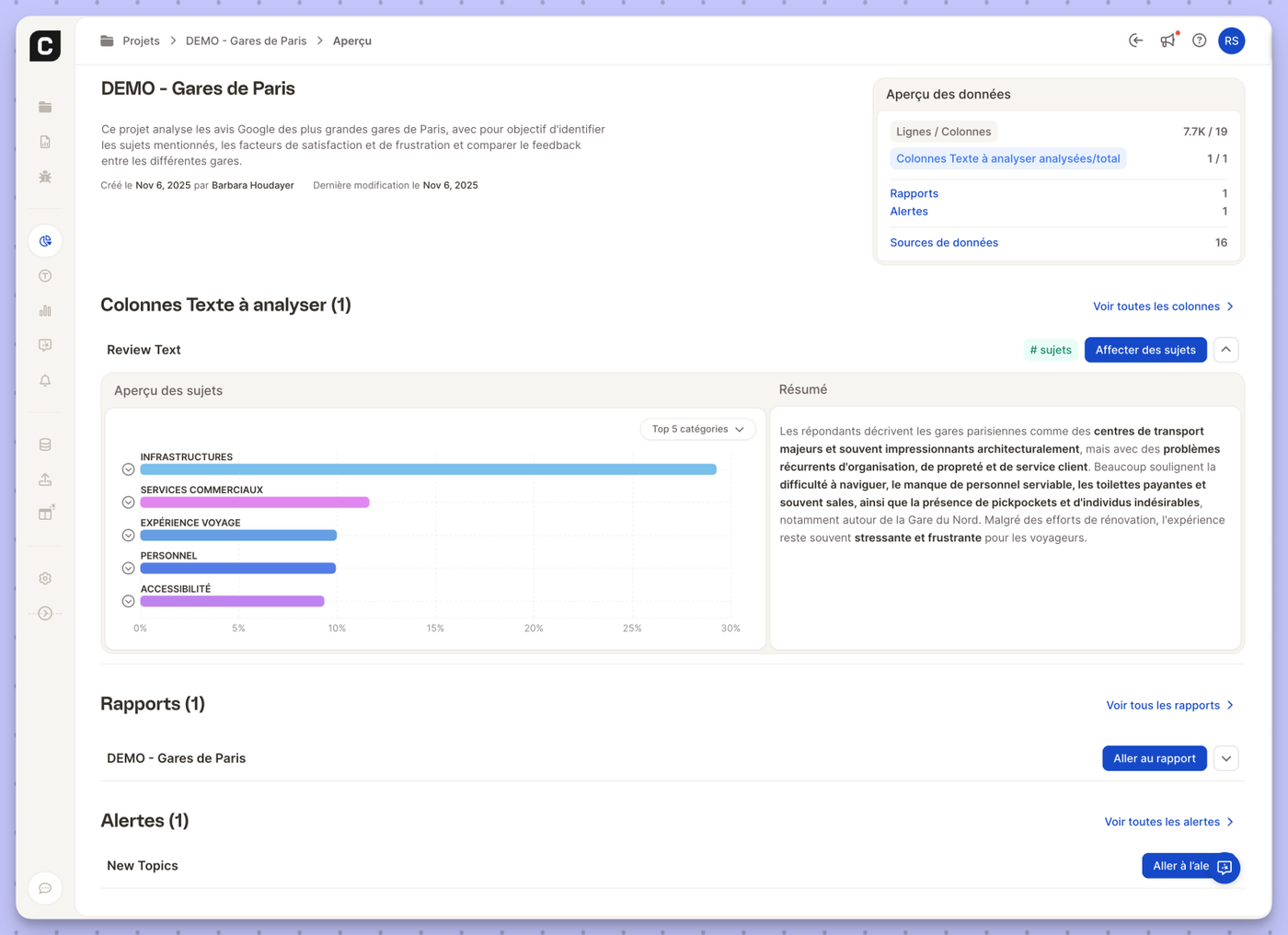Open the bell alerts icon in sidebar
The image size is (1288, 935).
(x=45, y=380)
